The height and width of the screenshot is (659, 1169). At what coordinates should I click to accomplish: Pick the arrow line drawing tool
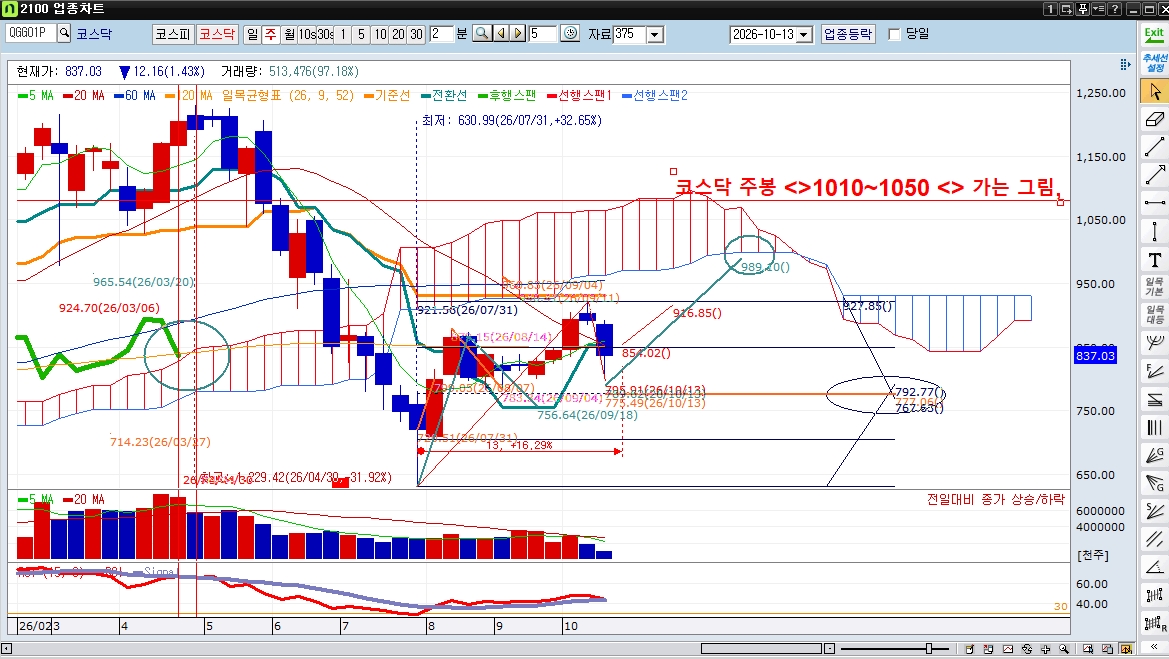pyautogui.click(x=1155, y=175)
